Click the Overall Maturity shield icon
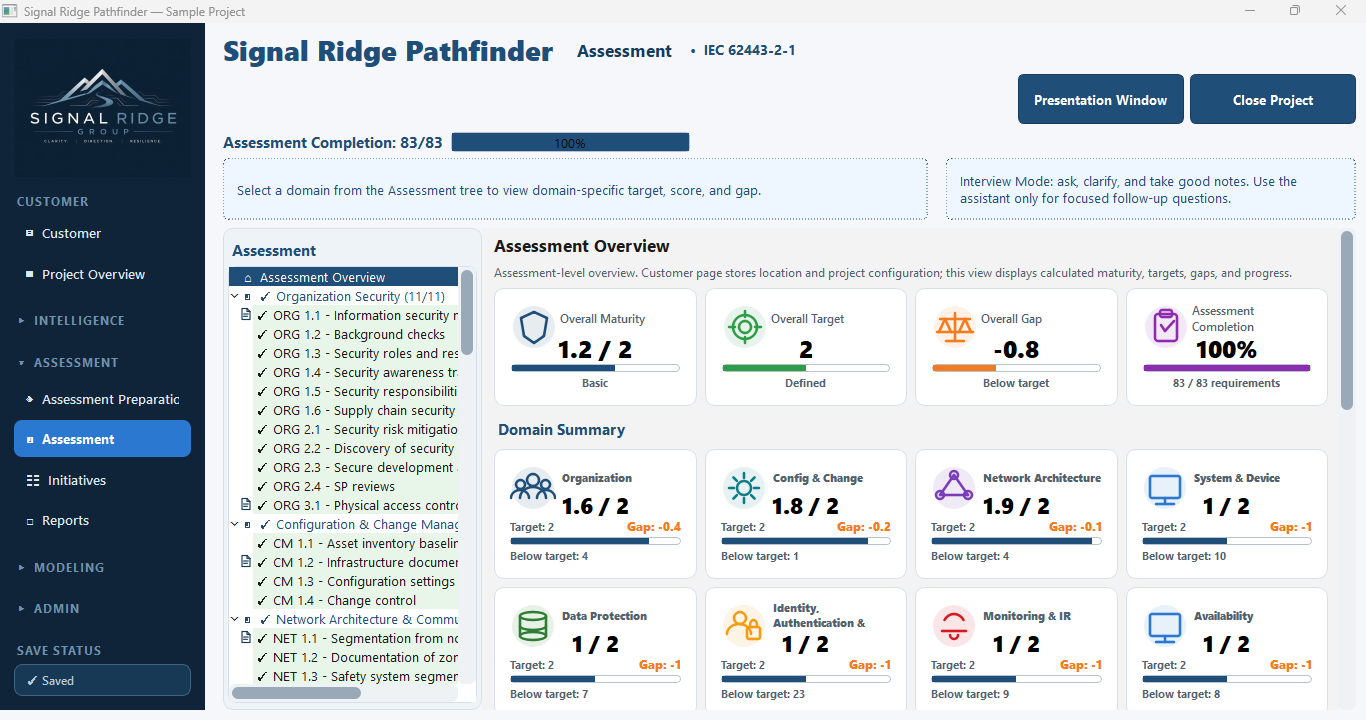 (533, 327)
